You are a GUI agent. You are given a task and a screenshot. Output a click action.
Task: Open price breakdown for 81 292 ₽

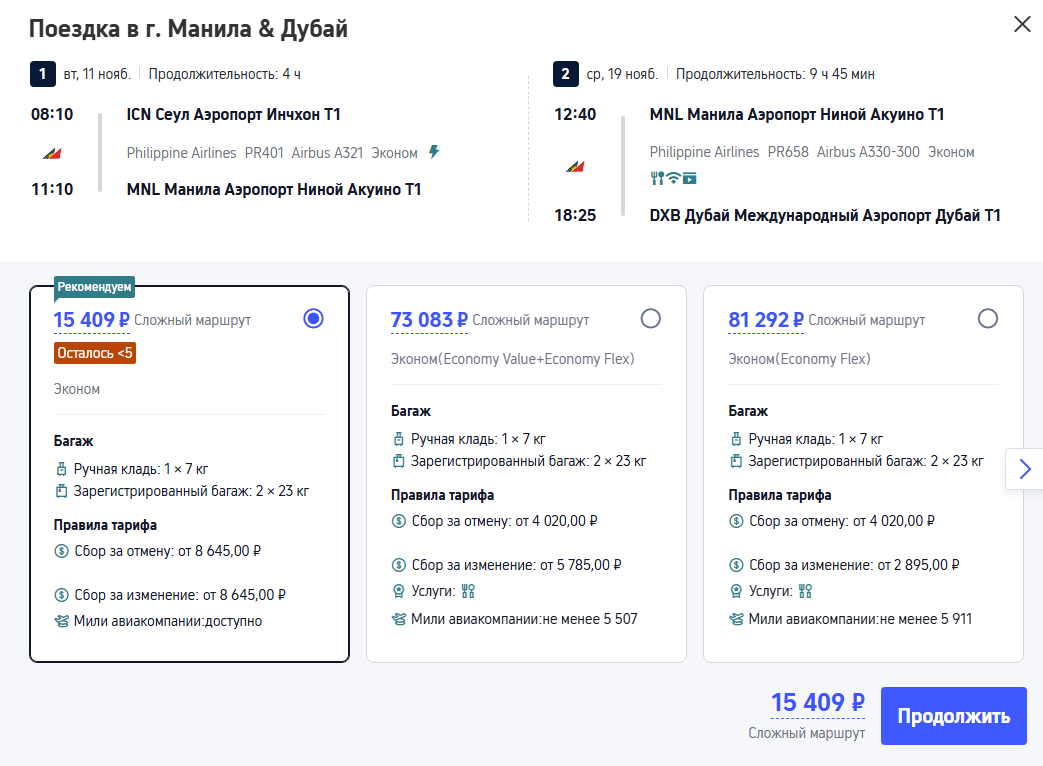[x=766, y=320]
